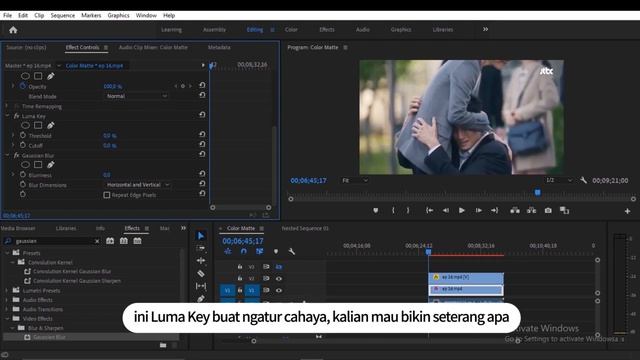Pick pen mask tool under Luma Key
The width and height of the screenshot is (640, 360).
[x=51, y=125]
